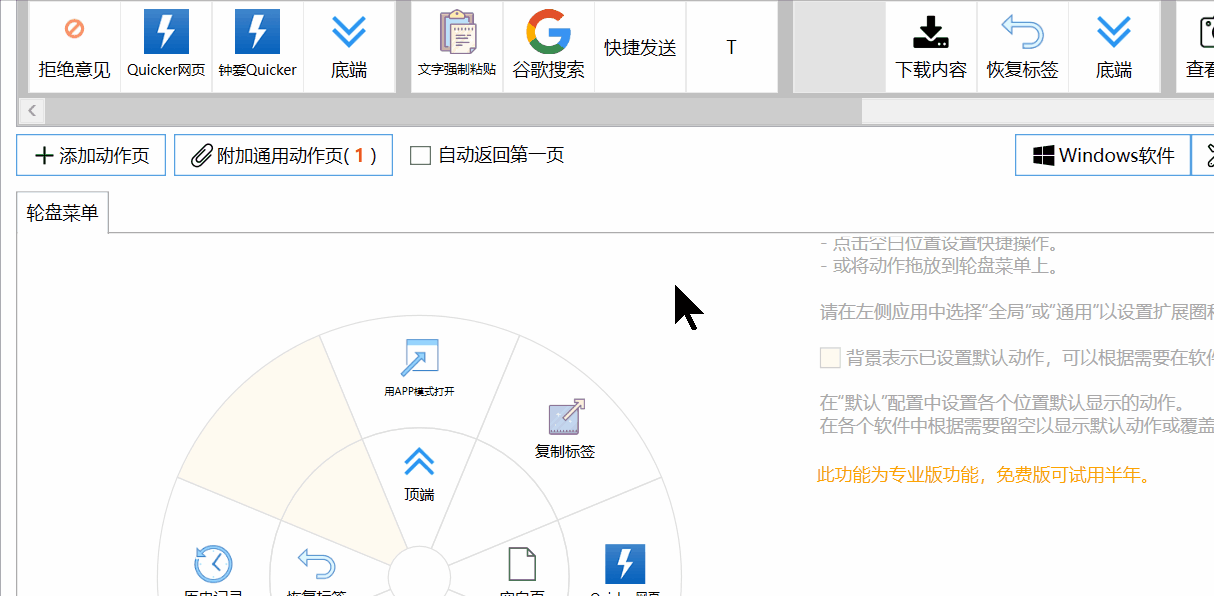Launch the 钟爱Quicker action
The image size is (1214, 596).
(258, 47)
